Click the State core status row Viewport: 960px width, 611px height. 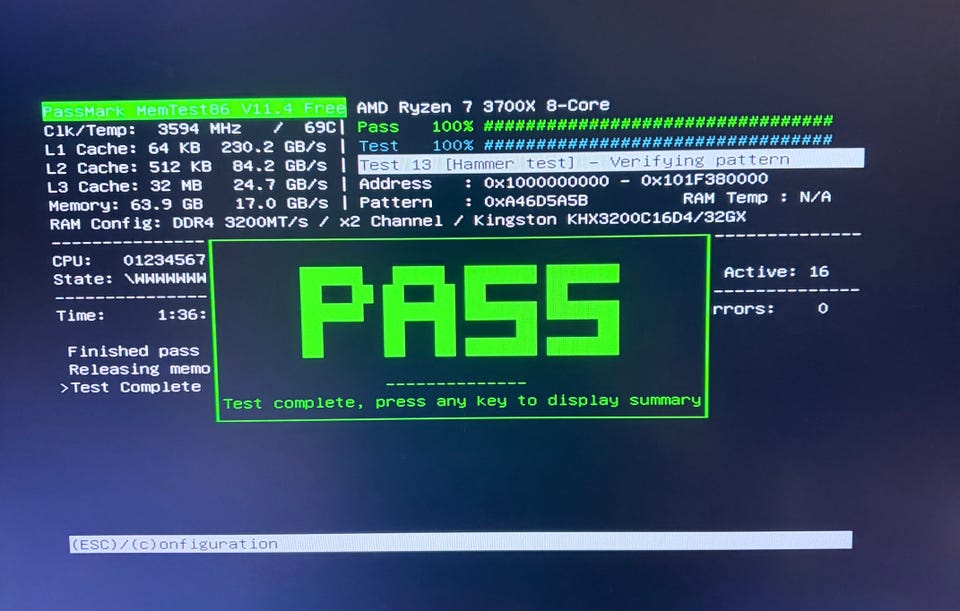tap(130, 279)
